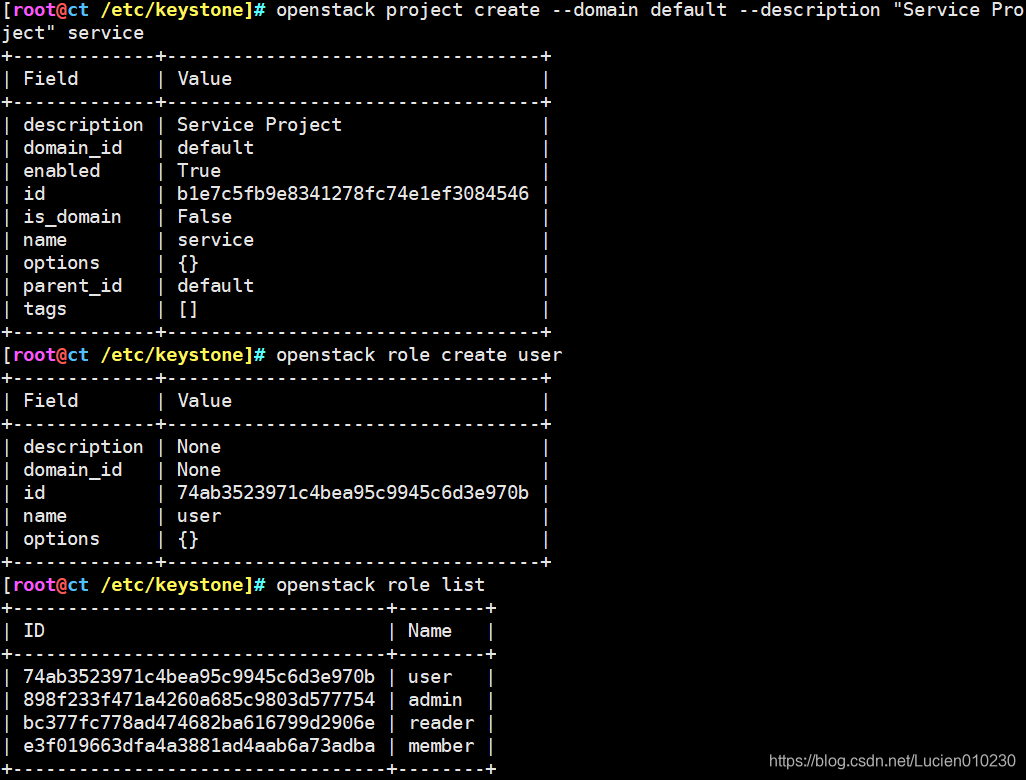Click the 'openstack project create' command line
1026x780 pixels.
point(513,21)
